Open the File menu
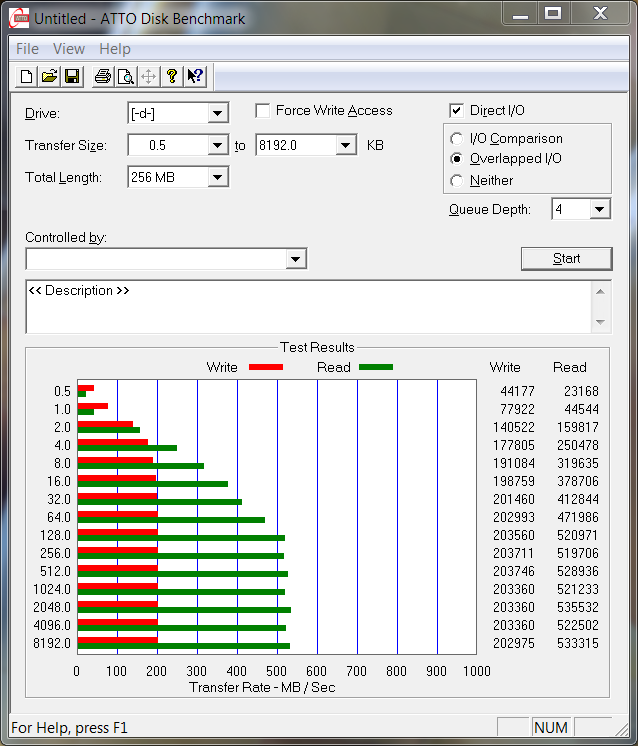This screenshot has width=638, height=746. (x=27, y=49)
